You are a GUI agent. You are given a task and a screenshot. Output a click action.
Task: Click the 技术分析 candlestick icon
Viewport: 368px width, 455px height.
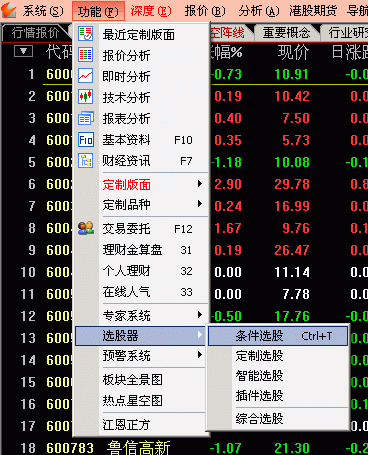(x=86, y=97)
